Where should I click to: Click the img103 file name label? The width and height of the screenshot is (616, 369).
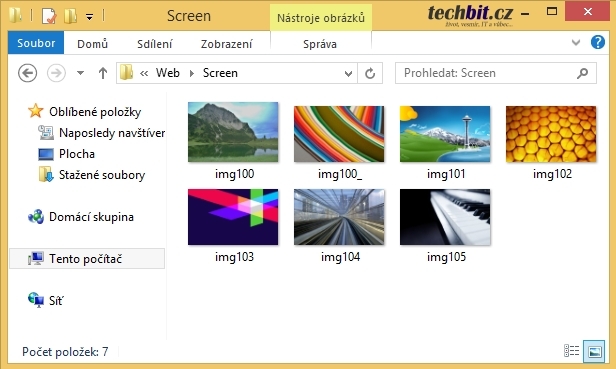coord(235,257)
